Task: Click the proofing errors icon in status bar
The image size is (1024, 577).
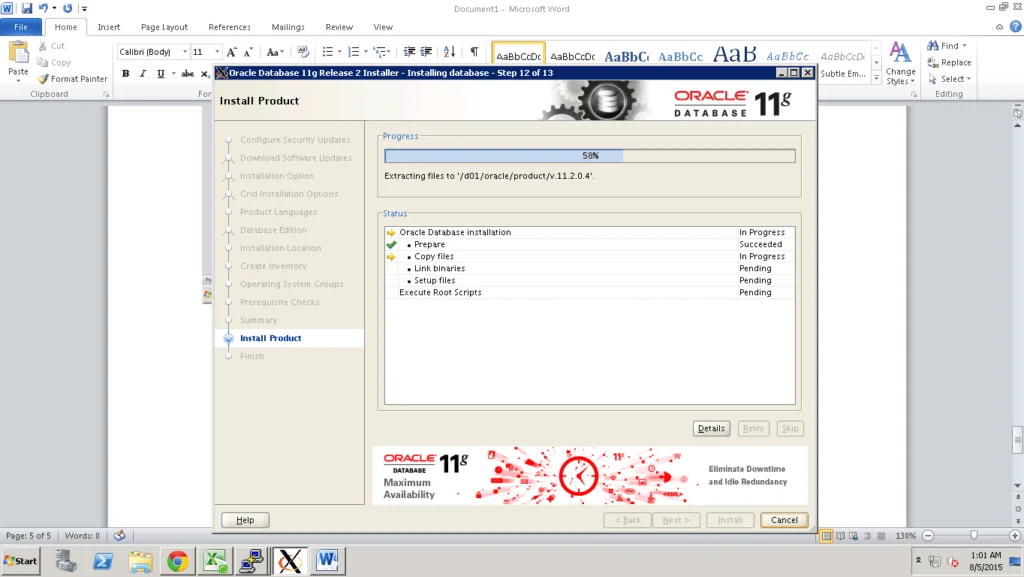Action: tap(120, 536)
